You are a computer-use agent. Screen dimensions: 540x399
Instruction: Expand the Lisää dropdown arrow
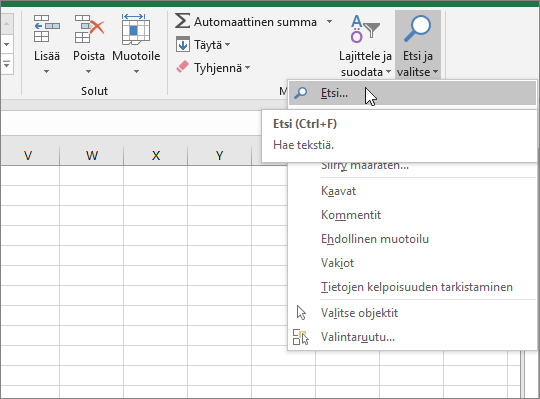[x=46, y=72]
